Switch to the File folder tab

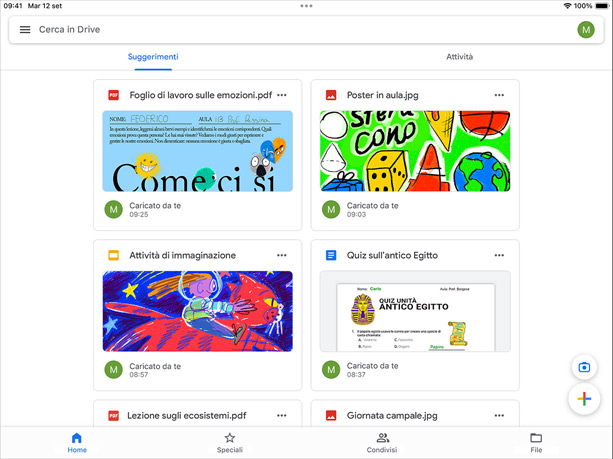pyautogui.click(x=536, y=442)
